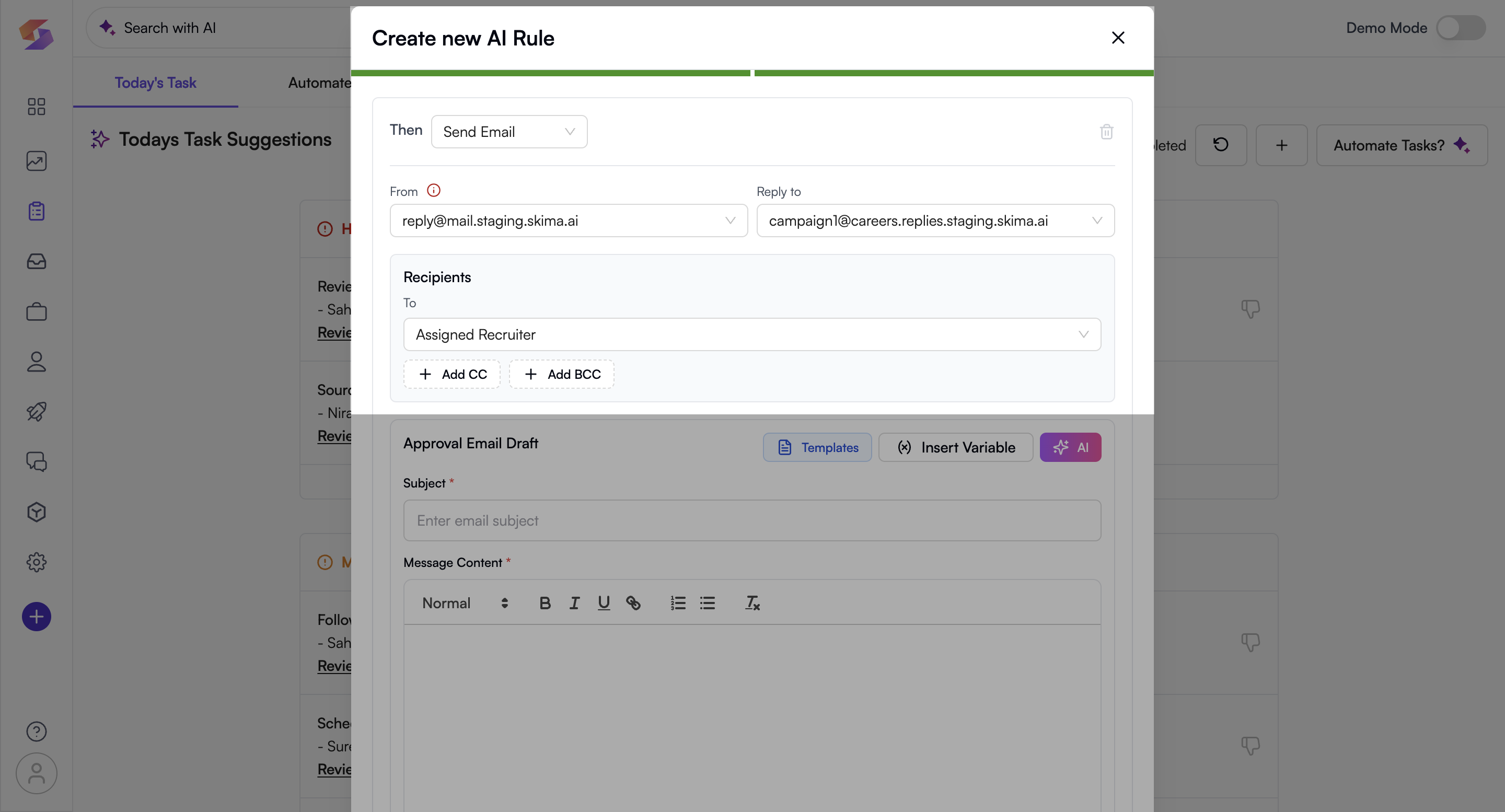Open the help question mark icon
The height and width of the screenshot is (812, 1505).
36,731
